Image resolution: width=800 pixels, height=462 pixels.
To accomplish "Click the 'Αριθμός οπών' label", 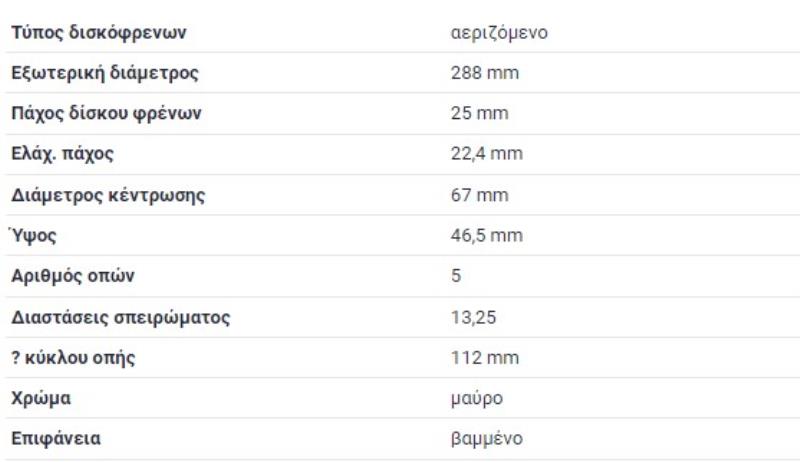I will coord(72,276).
